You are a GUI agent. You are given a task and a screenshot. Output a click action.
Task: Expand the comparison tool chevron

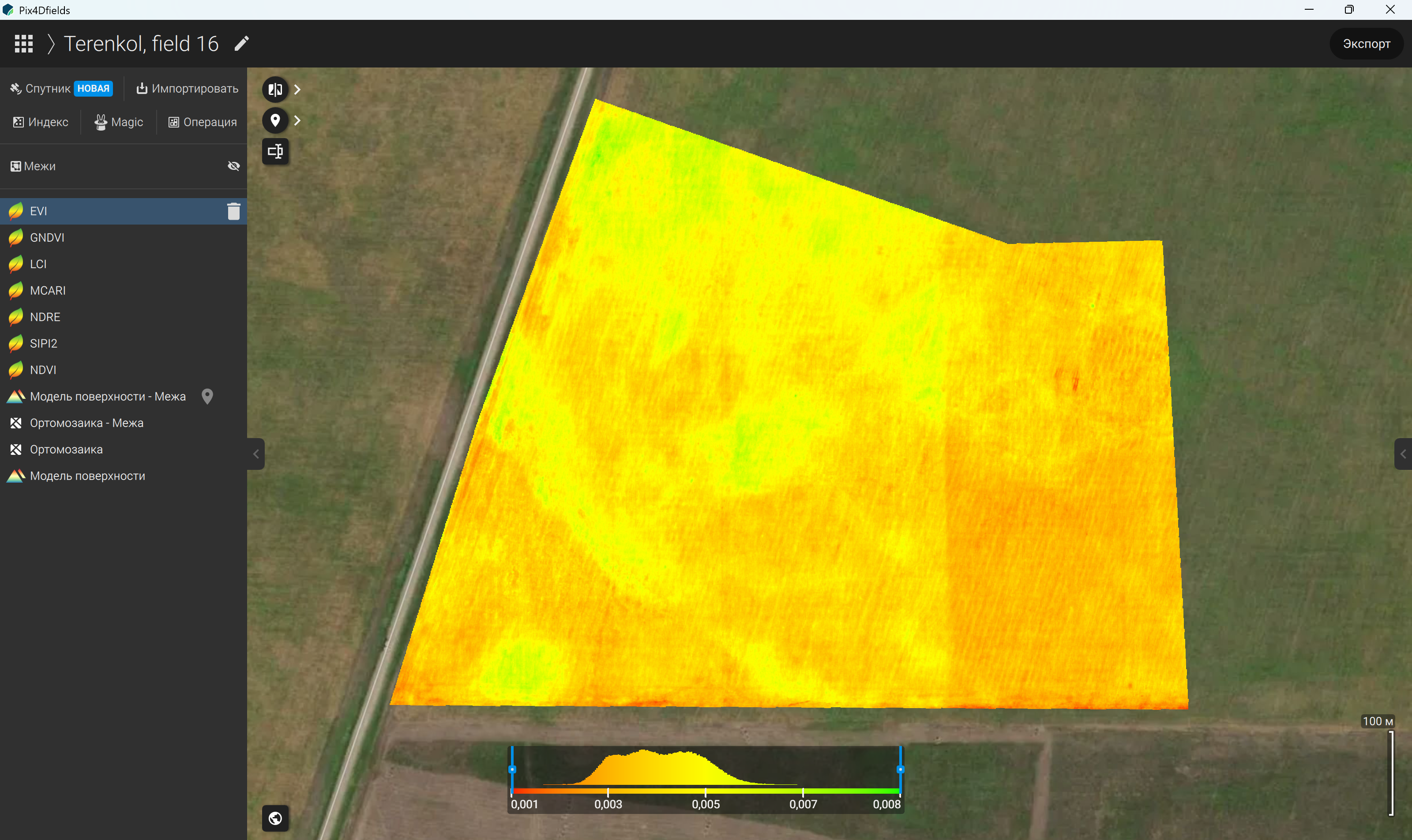click(297, 90)
